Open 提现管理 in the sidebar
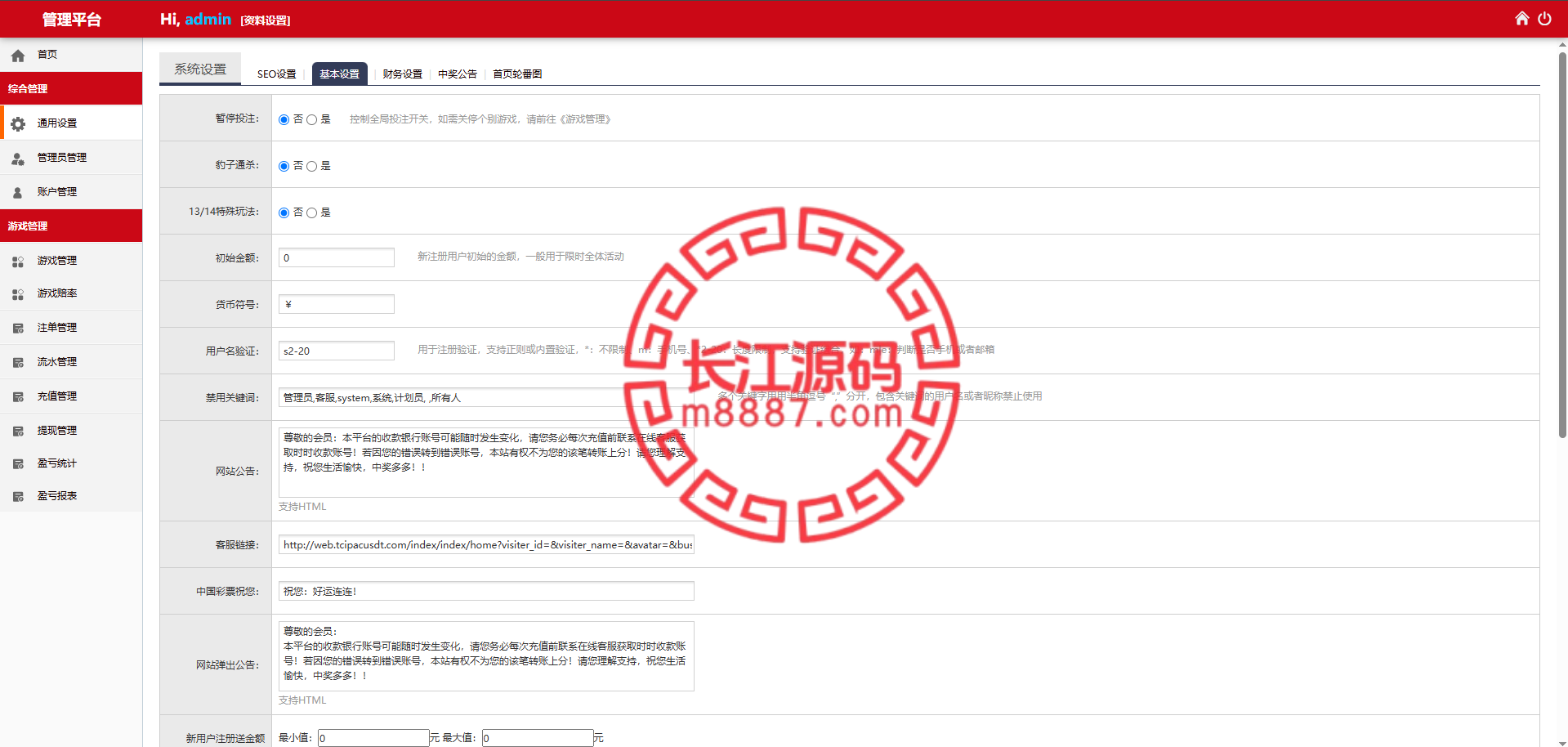The width and height of the screenshot is (1568, 747). pyautogui.click(x=71, y=431)
